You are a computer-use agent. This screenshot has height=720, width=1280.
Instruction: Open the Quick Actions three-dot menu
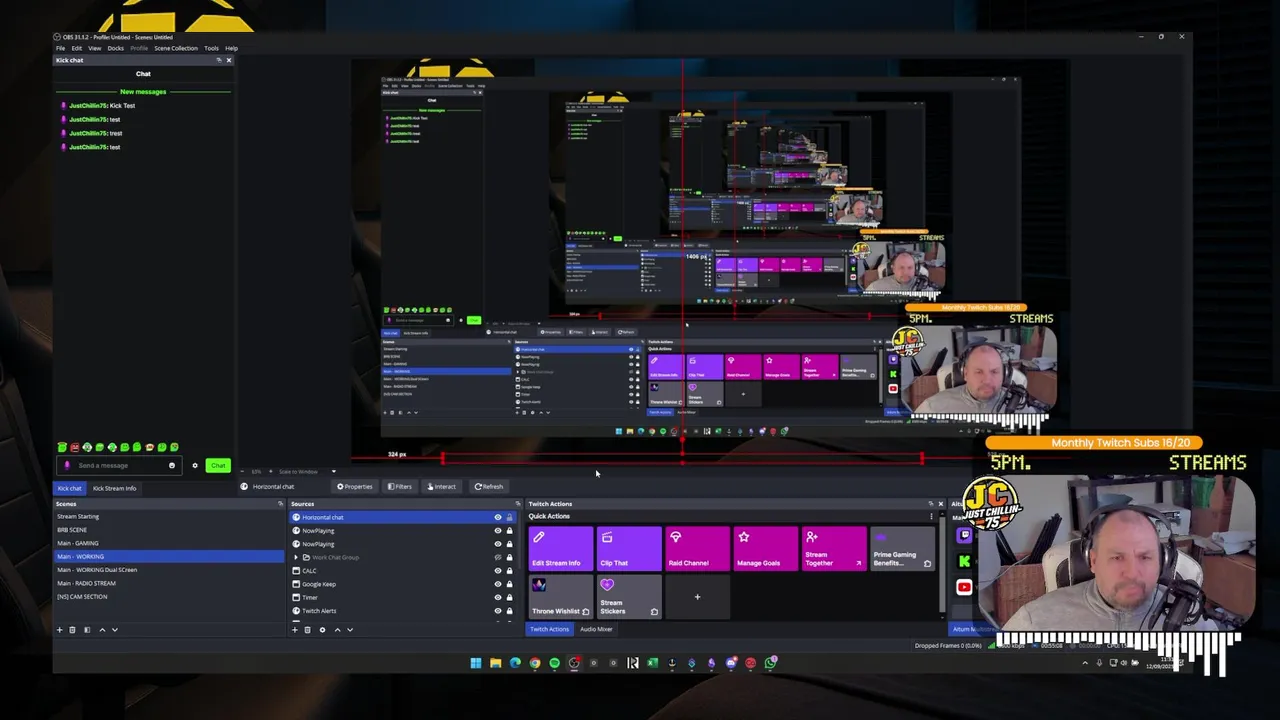pos(931,517)
